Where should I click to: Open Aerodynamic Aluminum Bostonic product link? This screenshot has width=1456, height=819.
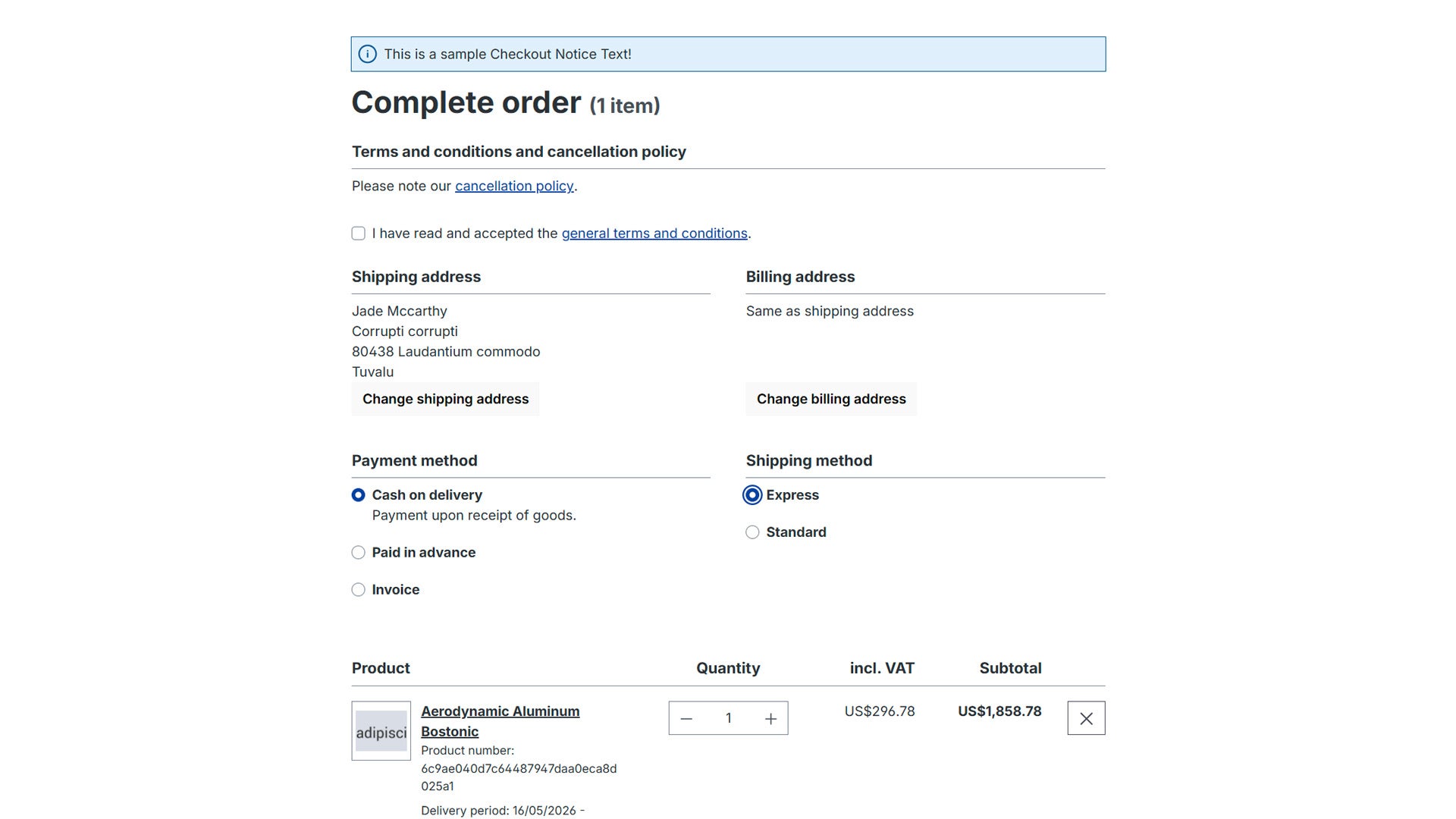click(x=500, y=721)
